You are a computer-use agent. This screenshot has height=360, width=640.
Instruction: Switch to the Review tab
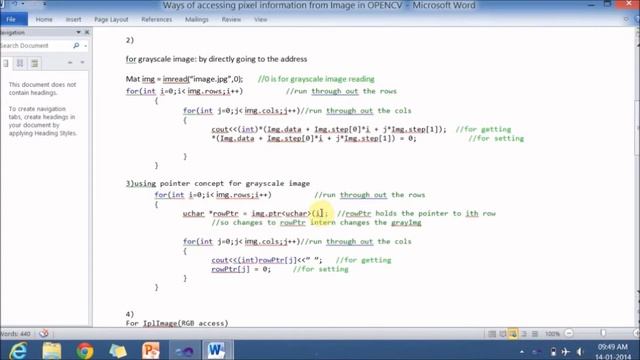tap(231, 19)
